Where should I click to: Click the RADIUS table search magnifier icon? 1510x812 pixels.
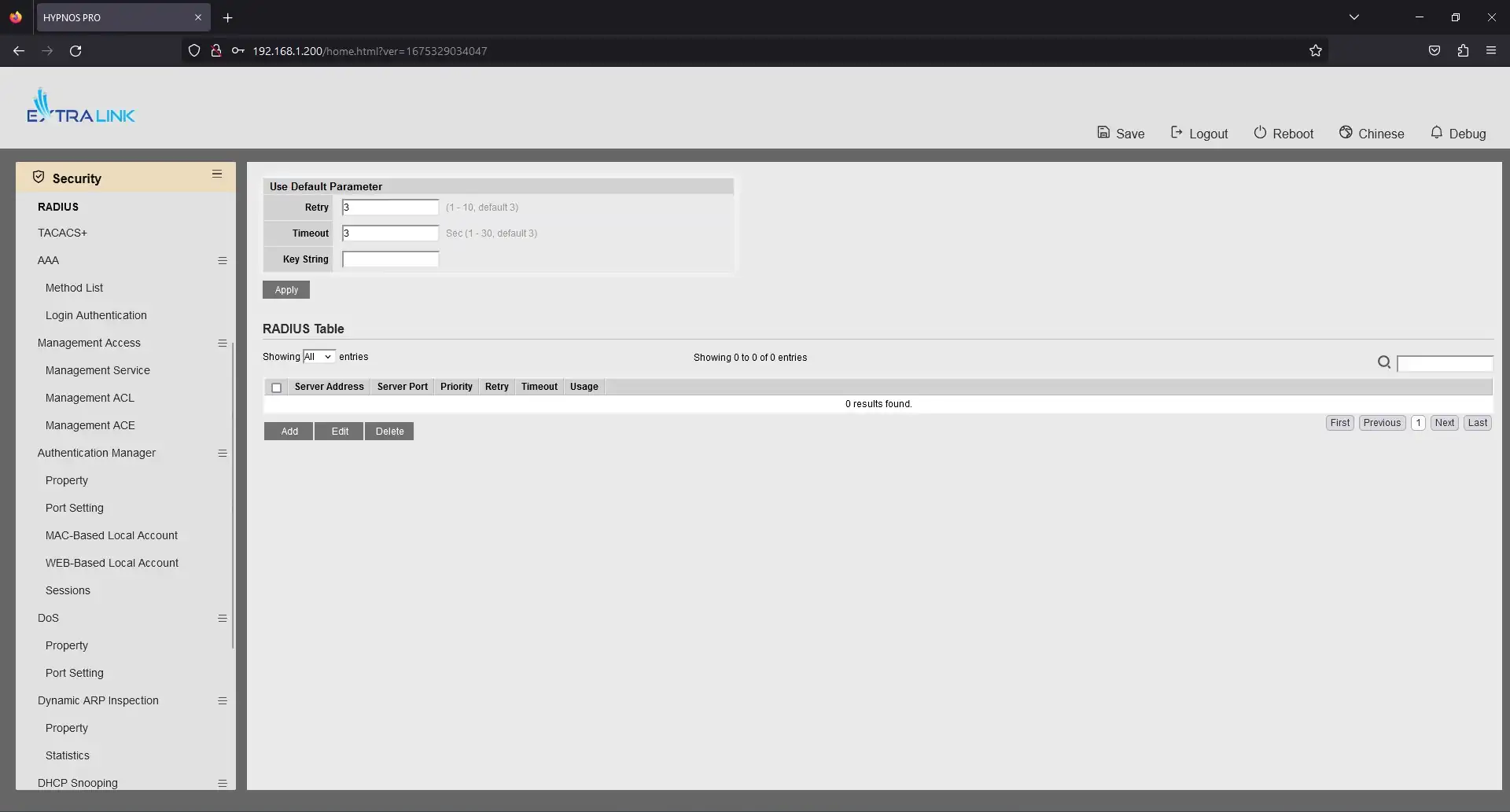tap(1384, 362)
